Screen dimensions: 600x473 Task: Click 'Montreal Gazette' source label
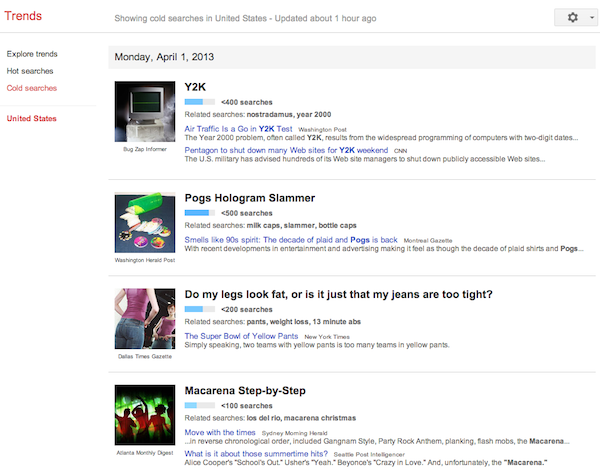point(428,241)
